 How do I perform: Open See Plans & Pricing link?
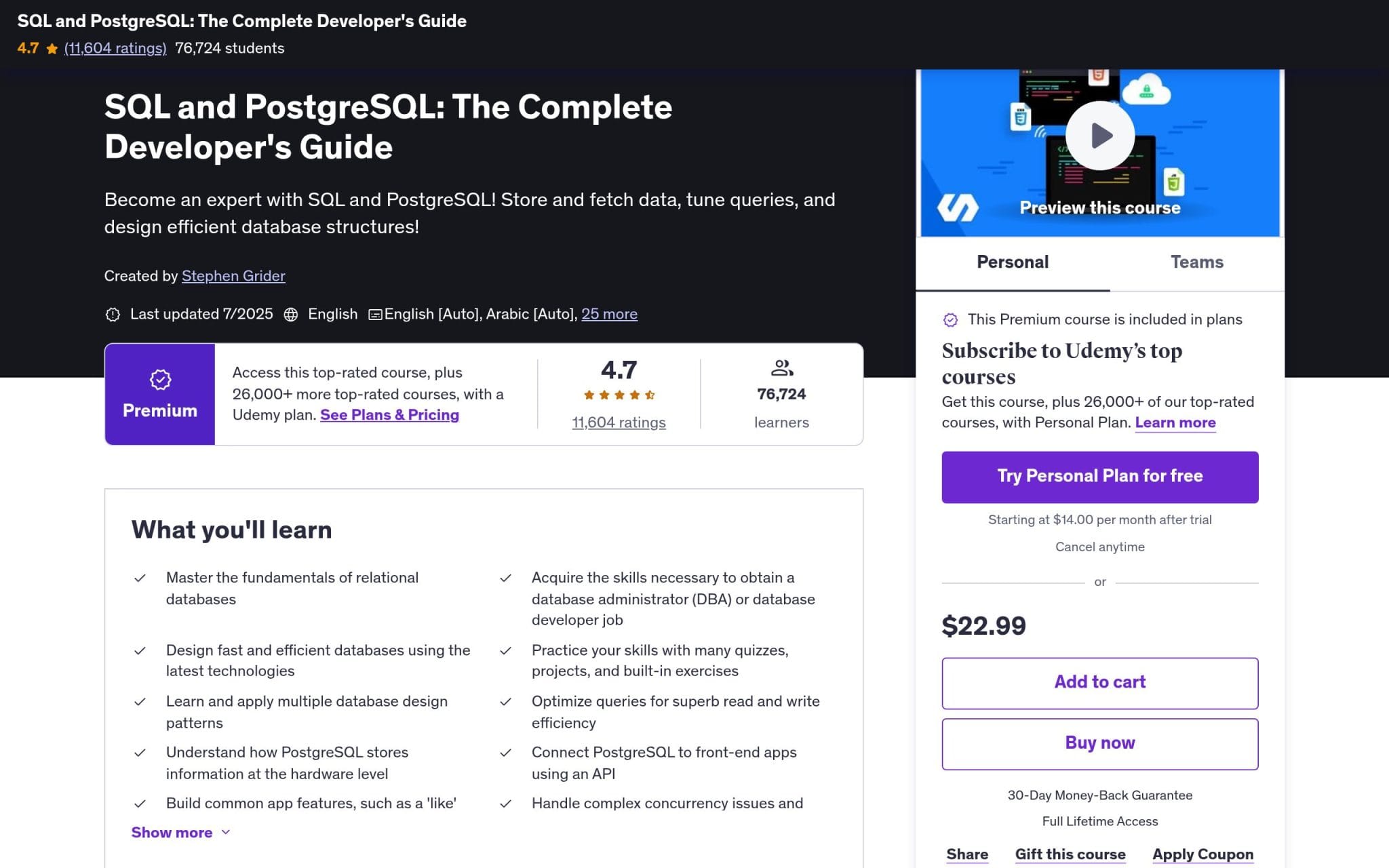[x=389, y=415]
